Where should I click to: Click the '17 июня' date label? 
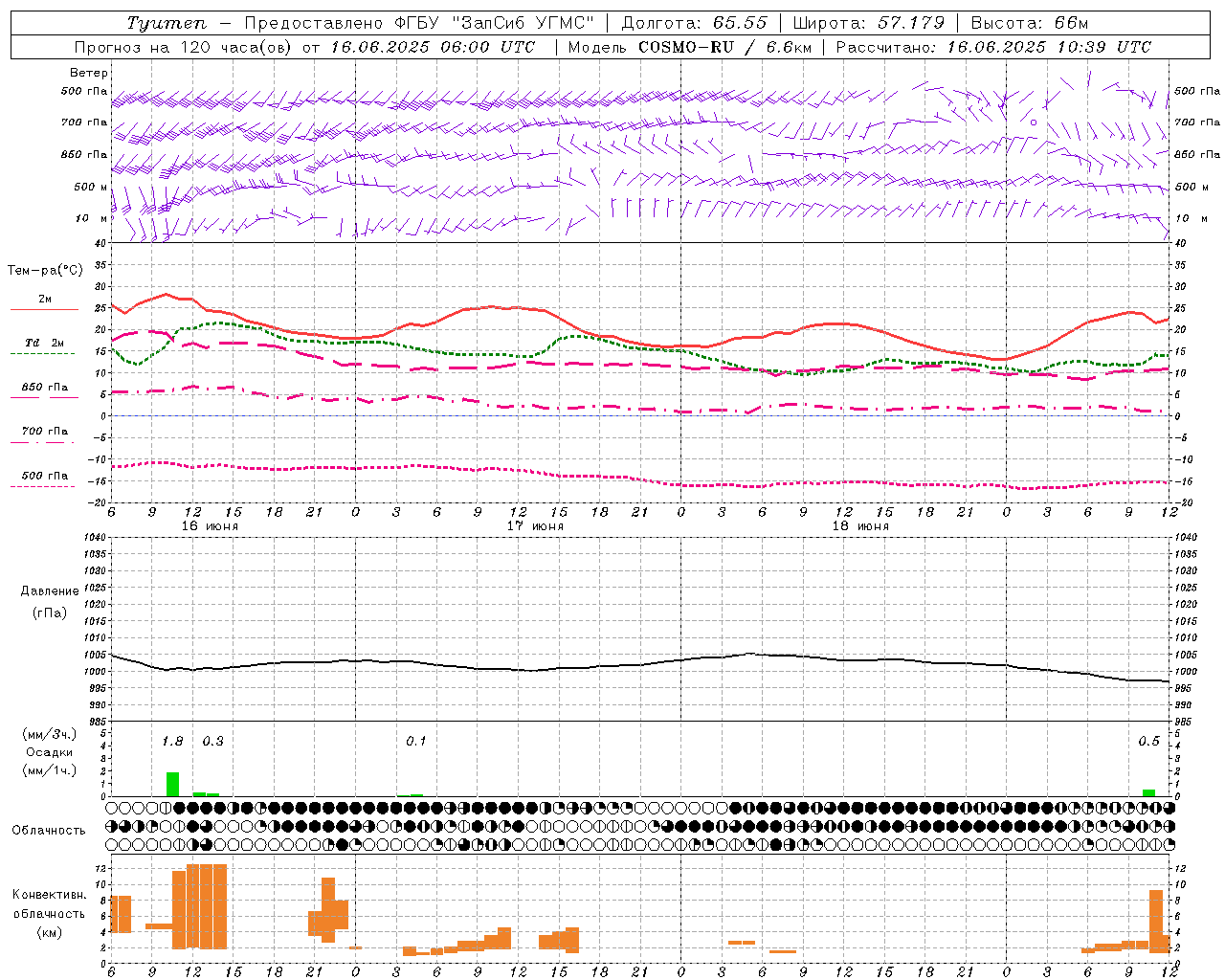click(x=534, y=526)
